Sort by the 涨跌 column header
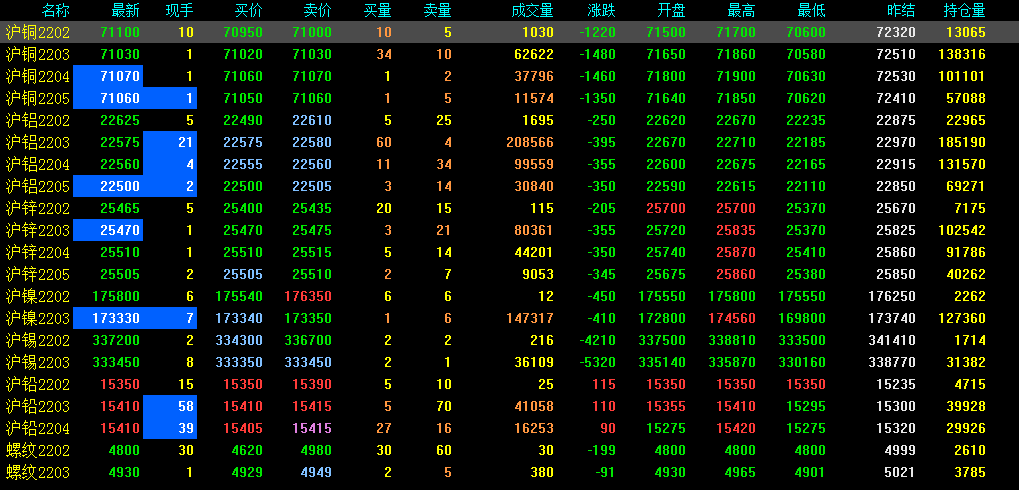Viewport: 1019px width, 490px height. (601, 10)
